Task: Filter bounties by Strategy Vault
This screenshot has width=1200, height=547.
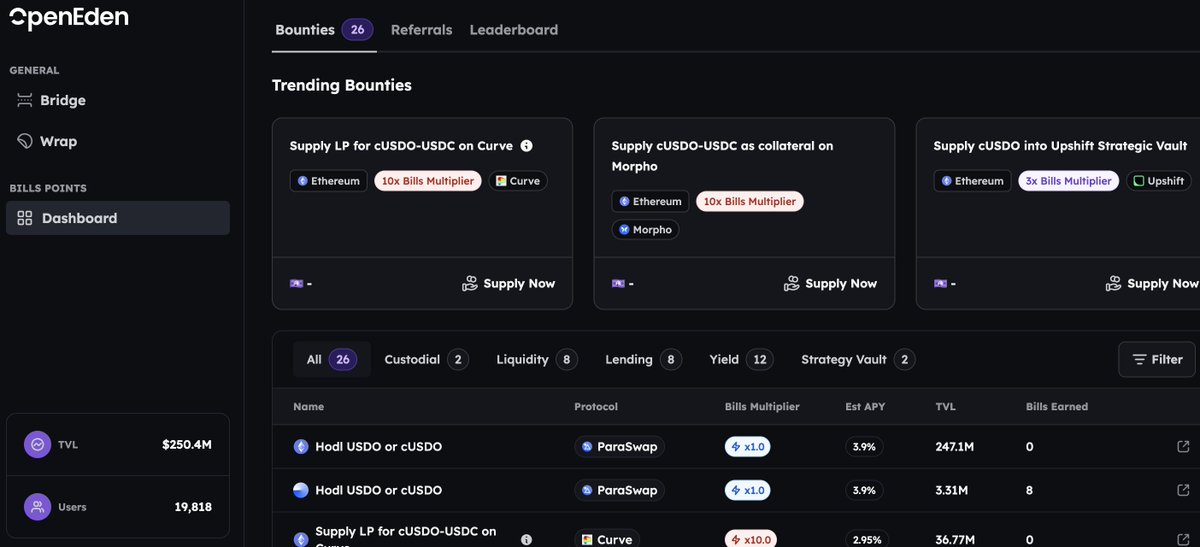Action: point(858,360)
